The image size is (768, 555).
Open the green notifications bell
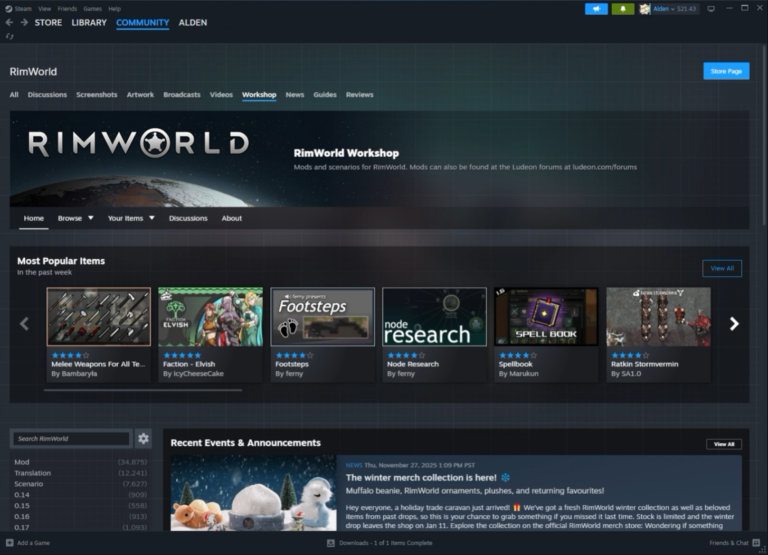623,9
